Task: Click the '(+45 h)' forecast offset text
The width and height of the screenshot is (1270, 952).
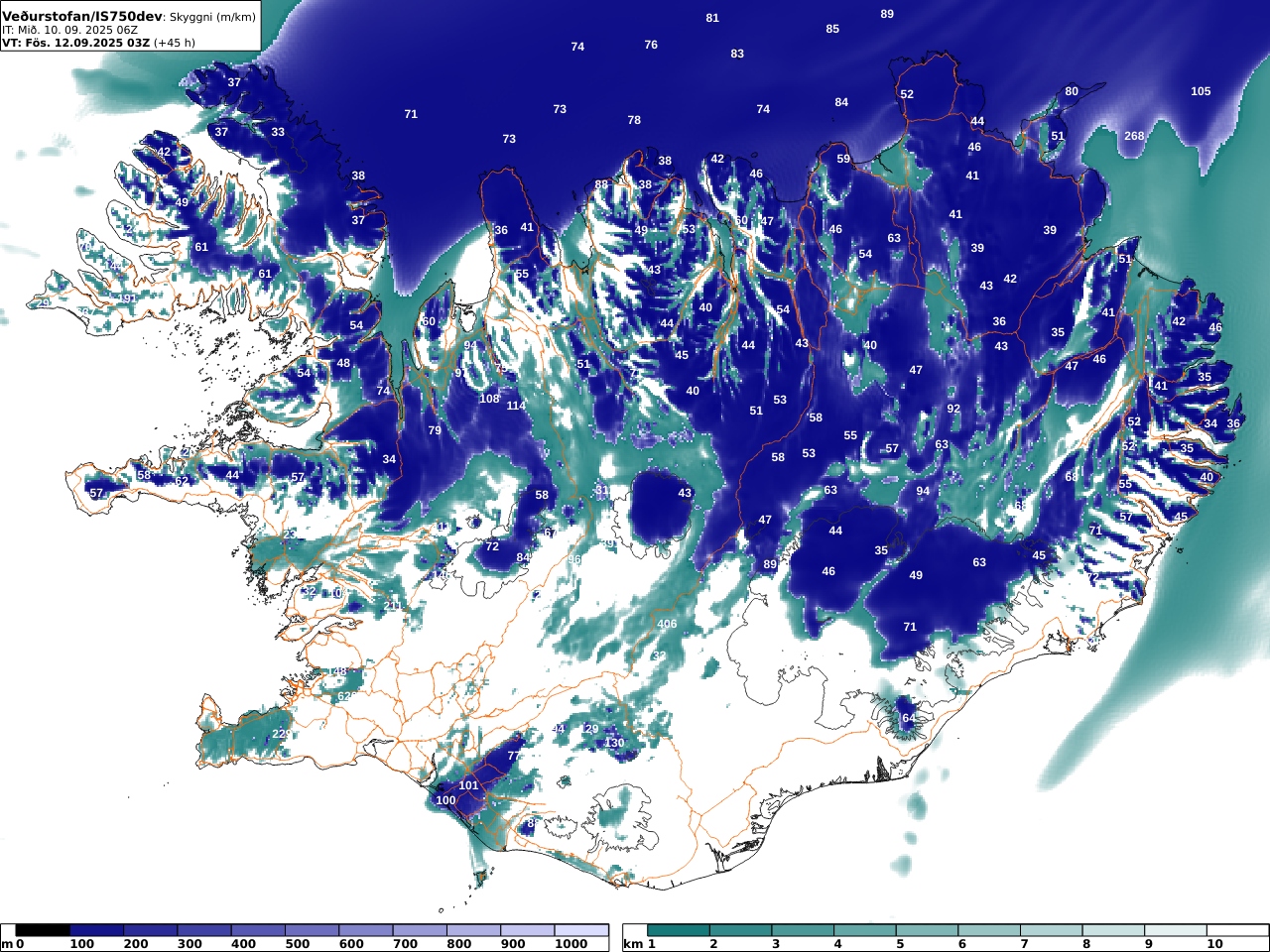Action: 175,43
